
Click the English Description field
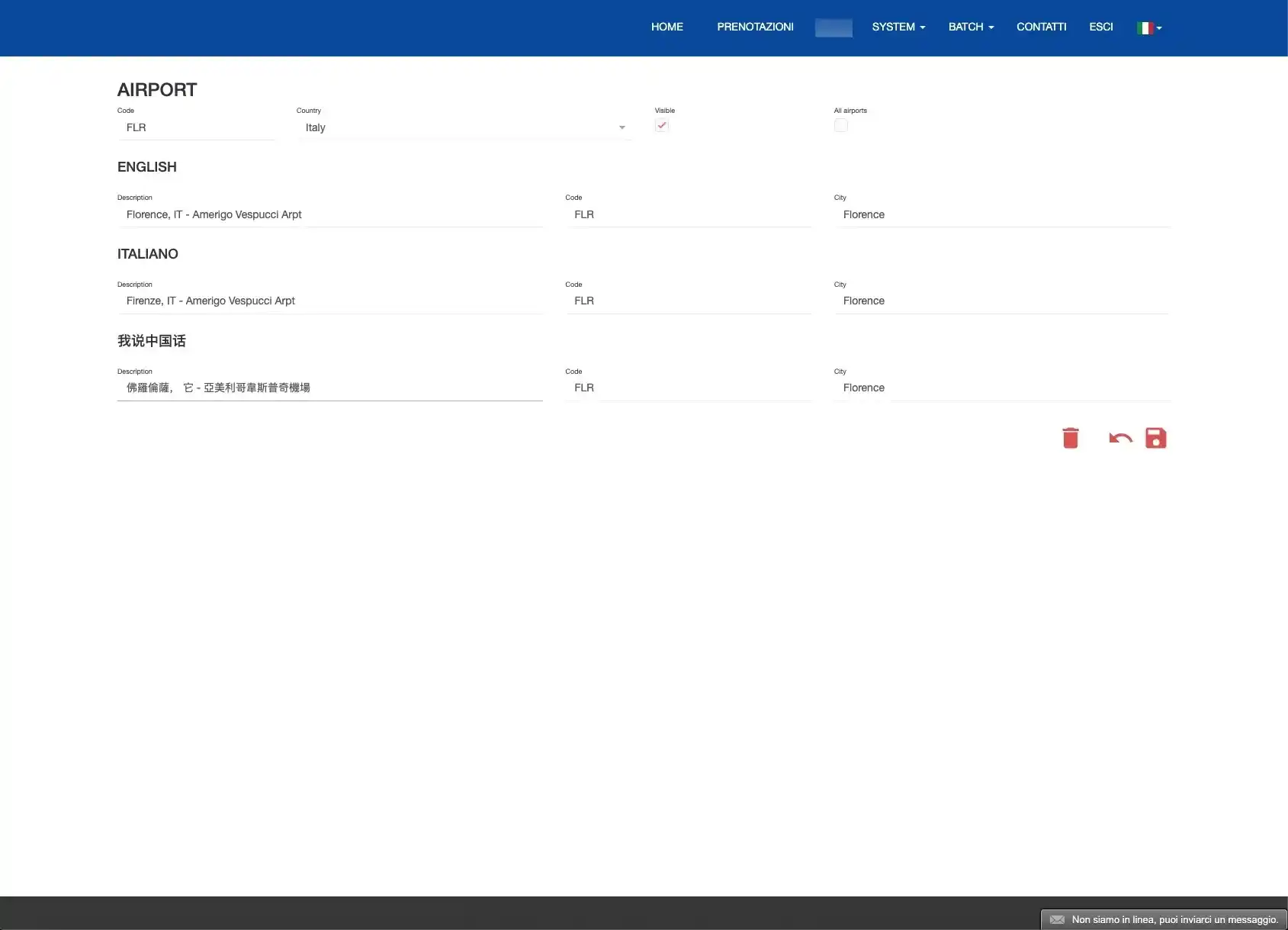tap(329, 214)
